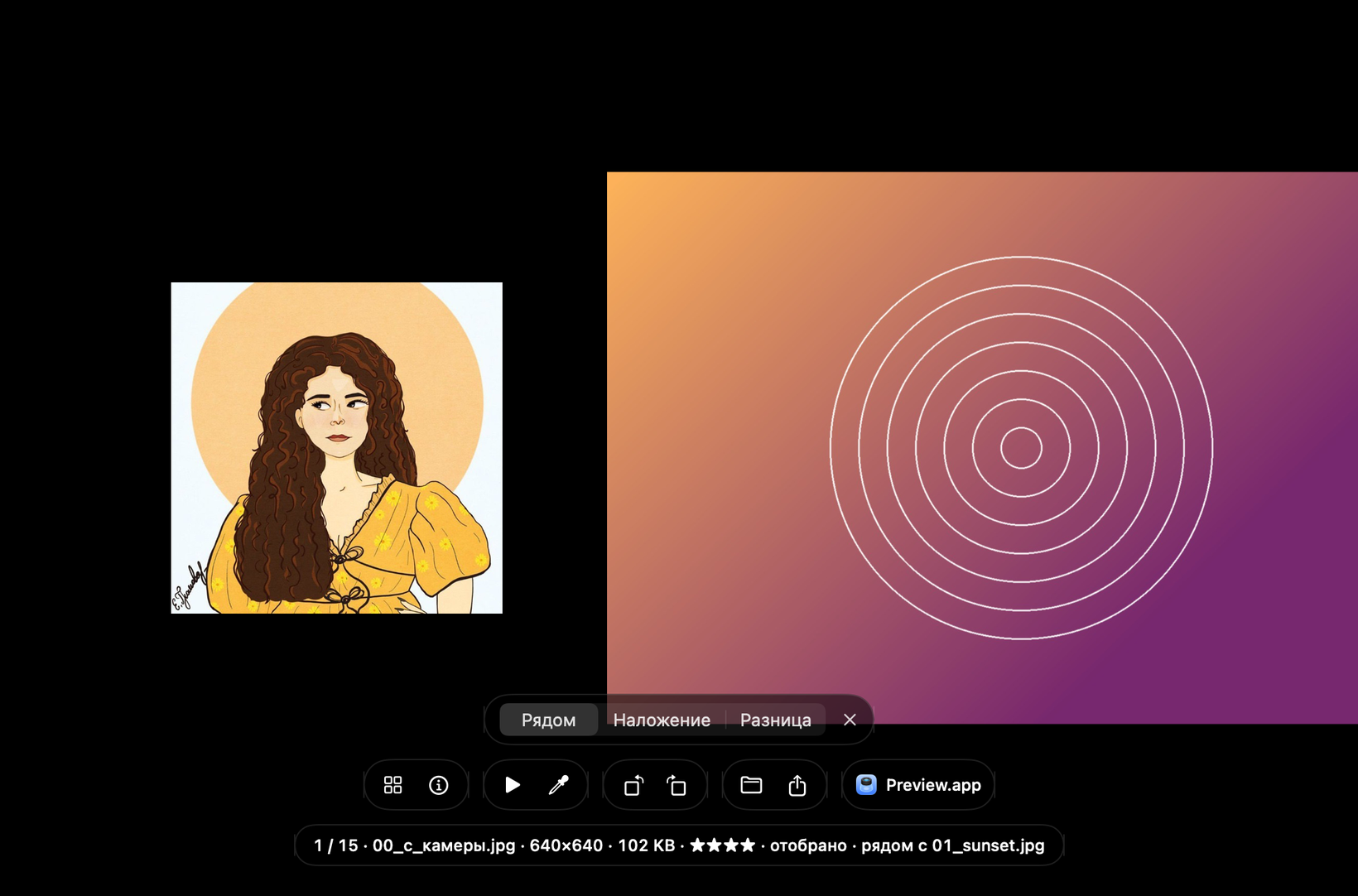Share the current image
Image resolution: width=1358 pixels, height=896 pixels.
point(797,785)
